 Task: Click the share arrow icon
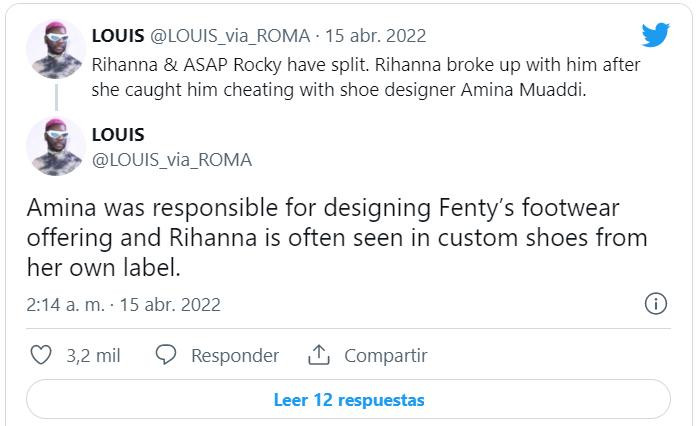point(319,355)
